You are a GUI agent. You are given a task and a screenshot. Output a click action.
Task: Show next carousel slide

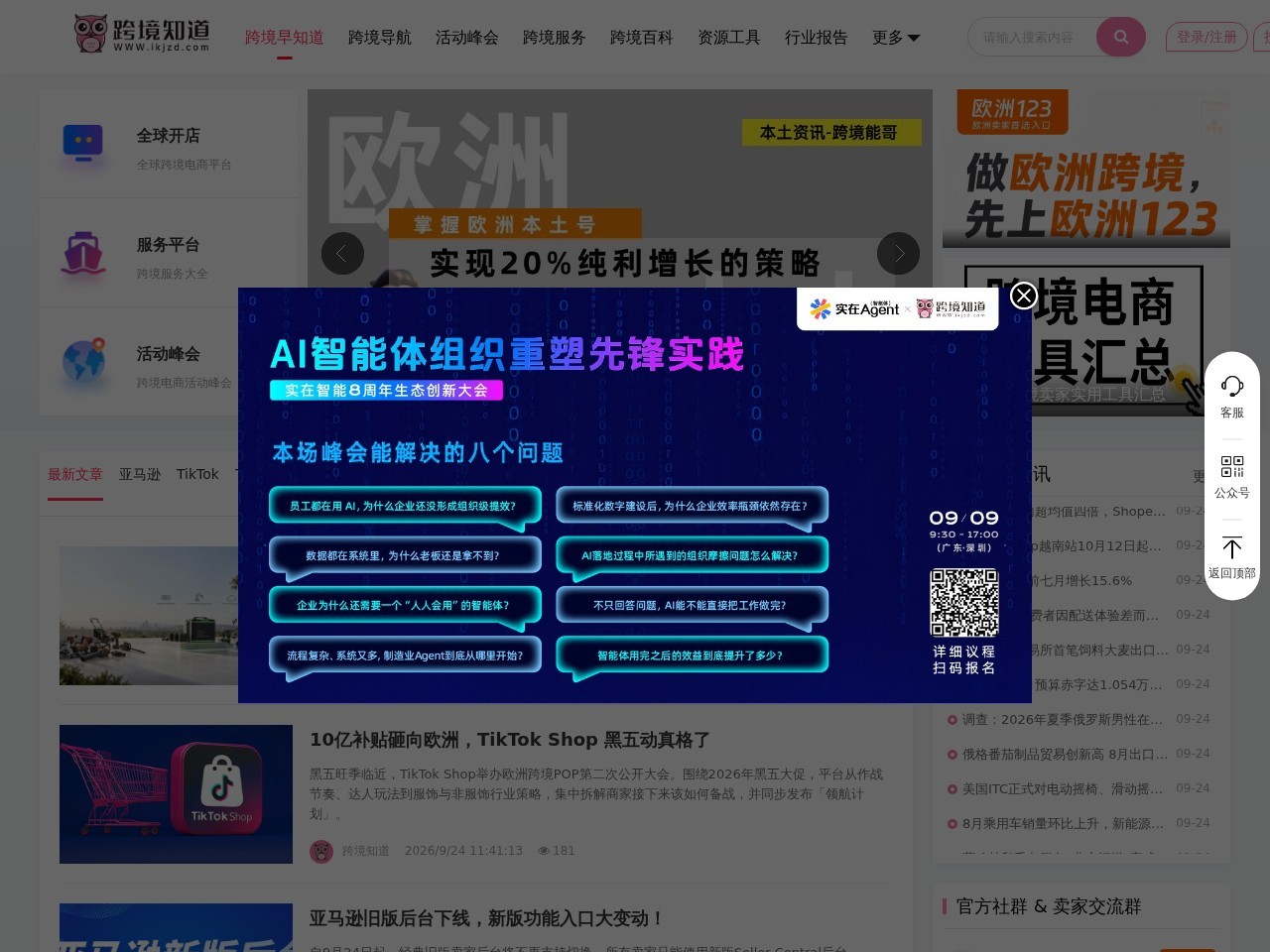(x=898, y=254)
